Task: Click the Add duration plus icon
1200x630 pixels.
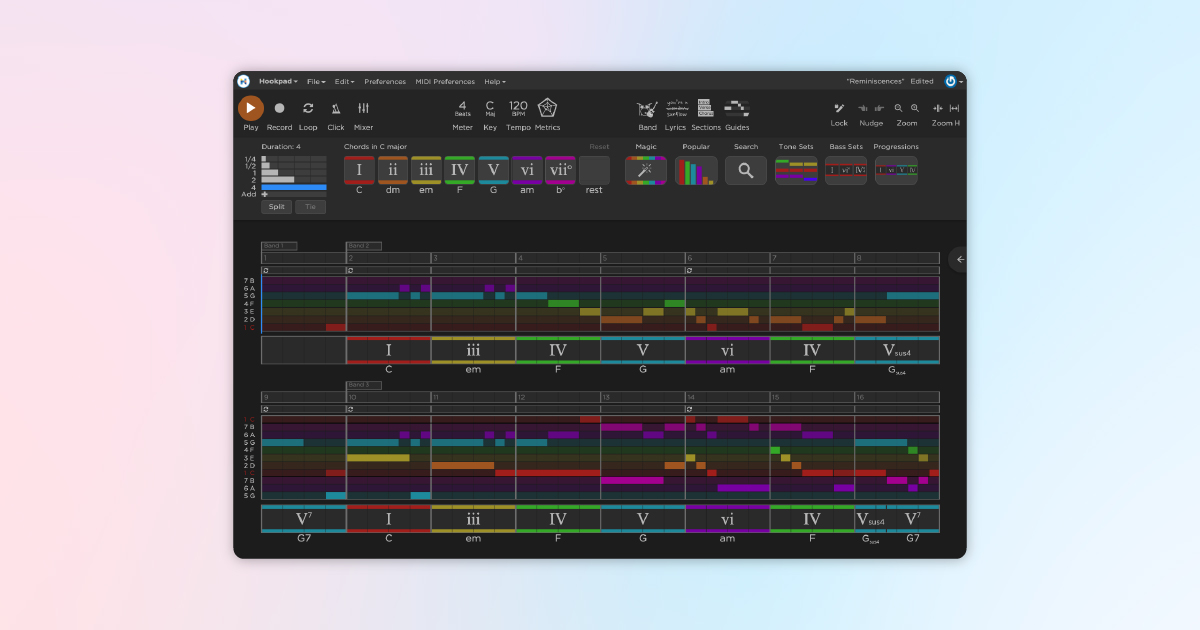Action: point(265,194)
